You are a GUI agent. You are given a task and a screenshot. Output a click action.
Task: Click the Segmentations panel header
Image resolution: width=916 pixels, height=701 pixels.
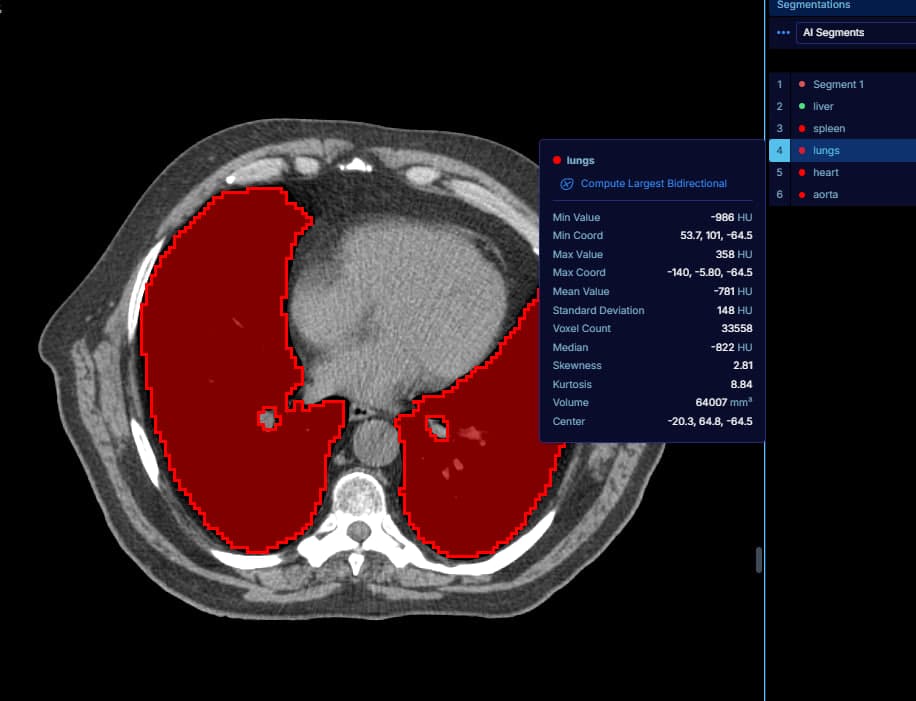pyautogui.click(x=840, y=6)
